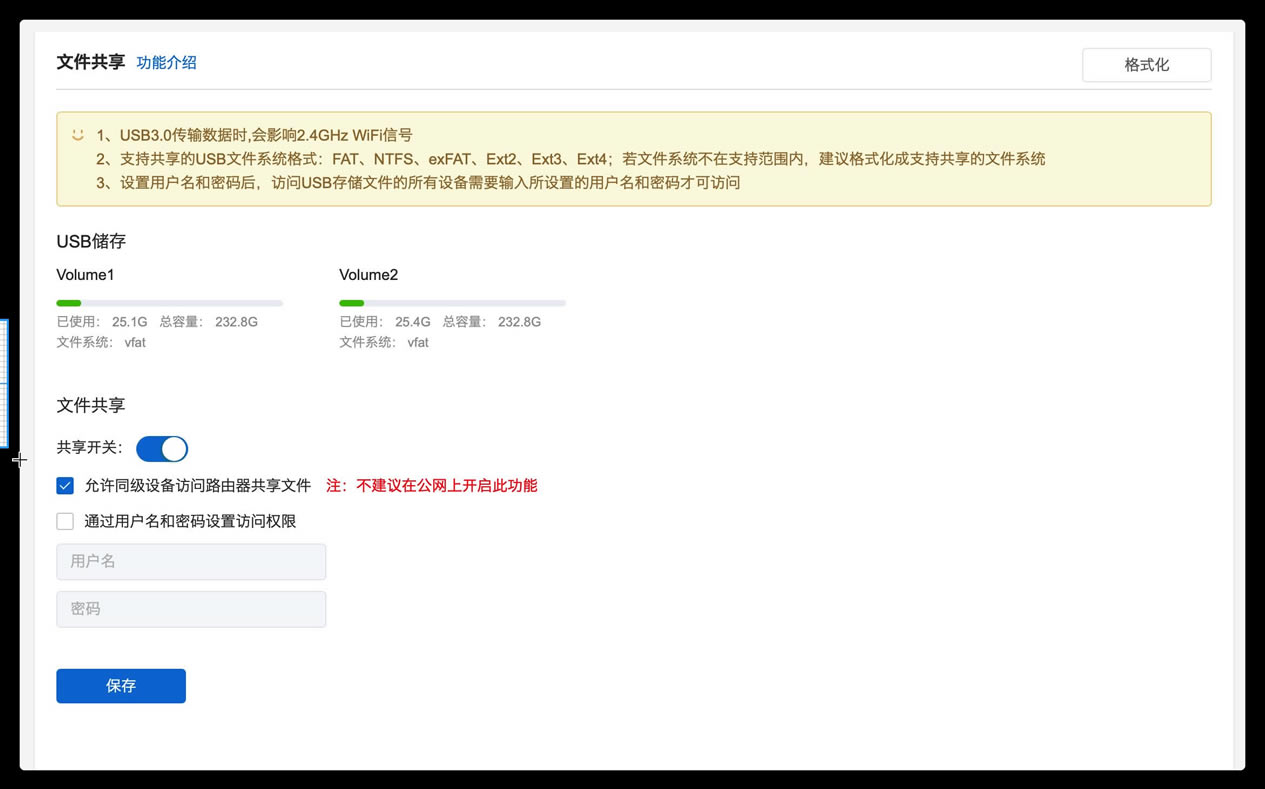Click the 共享开关 label
Screen dimensions: 1265x789
[90, 448]
